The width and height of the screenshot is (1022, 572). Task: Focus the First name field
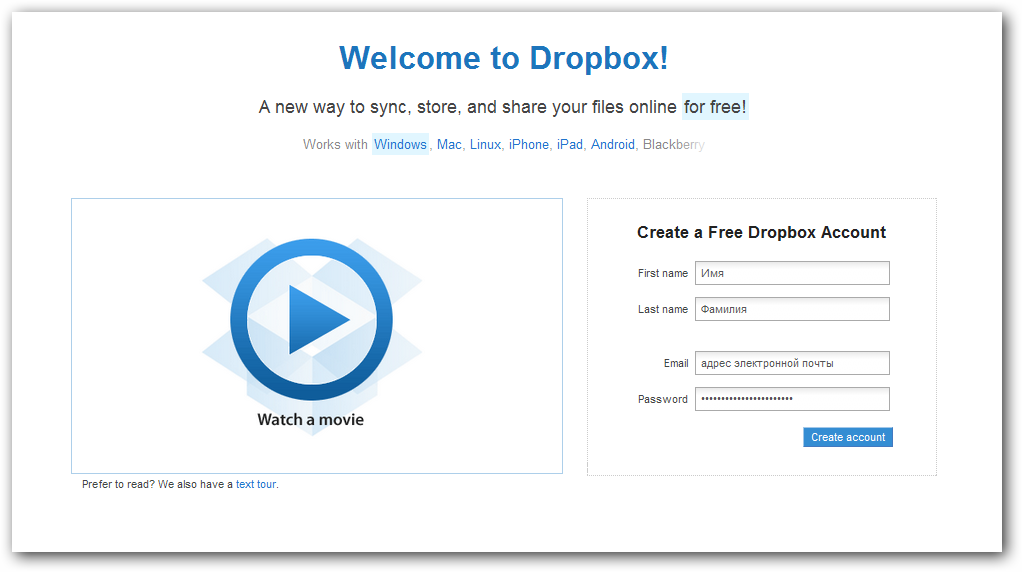click(x=792, y=273)
